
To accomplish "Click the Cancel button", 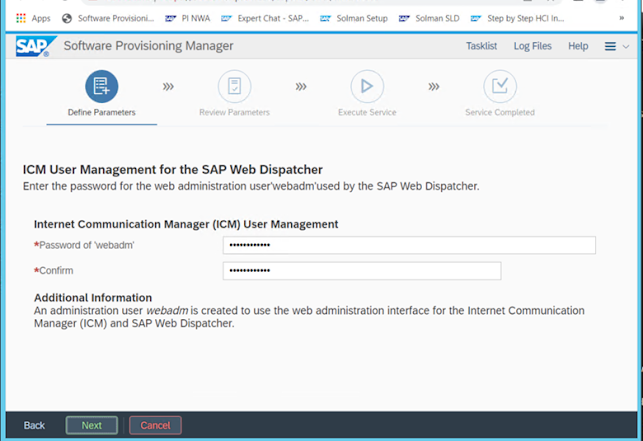I will coord(155,425).
